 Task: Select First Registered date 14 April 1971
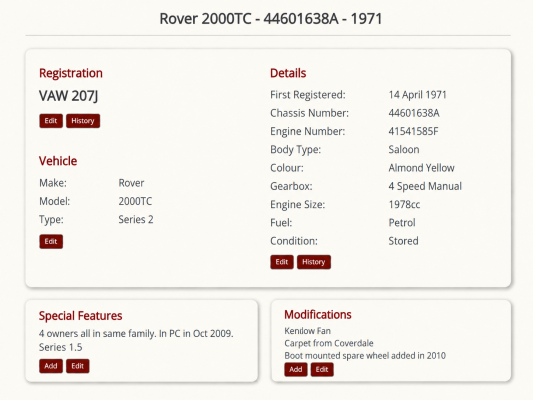pos(417,95)
